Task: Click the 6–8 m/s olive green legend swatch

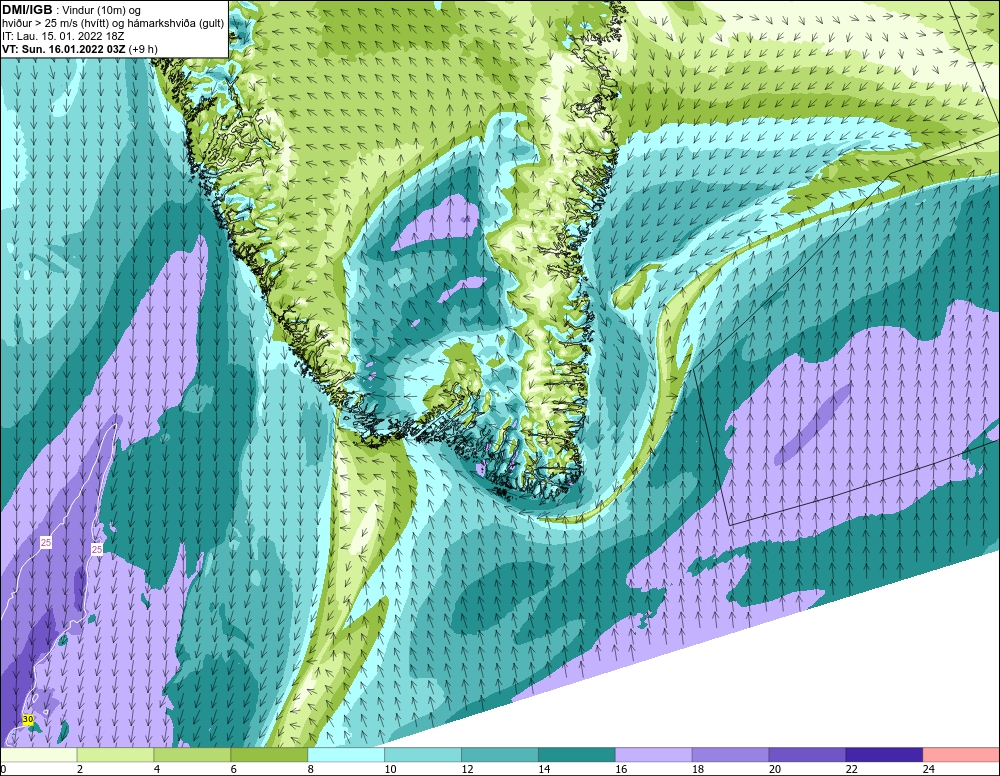Action: click(268, 755)
